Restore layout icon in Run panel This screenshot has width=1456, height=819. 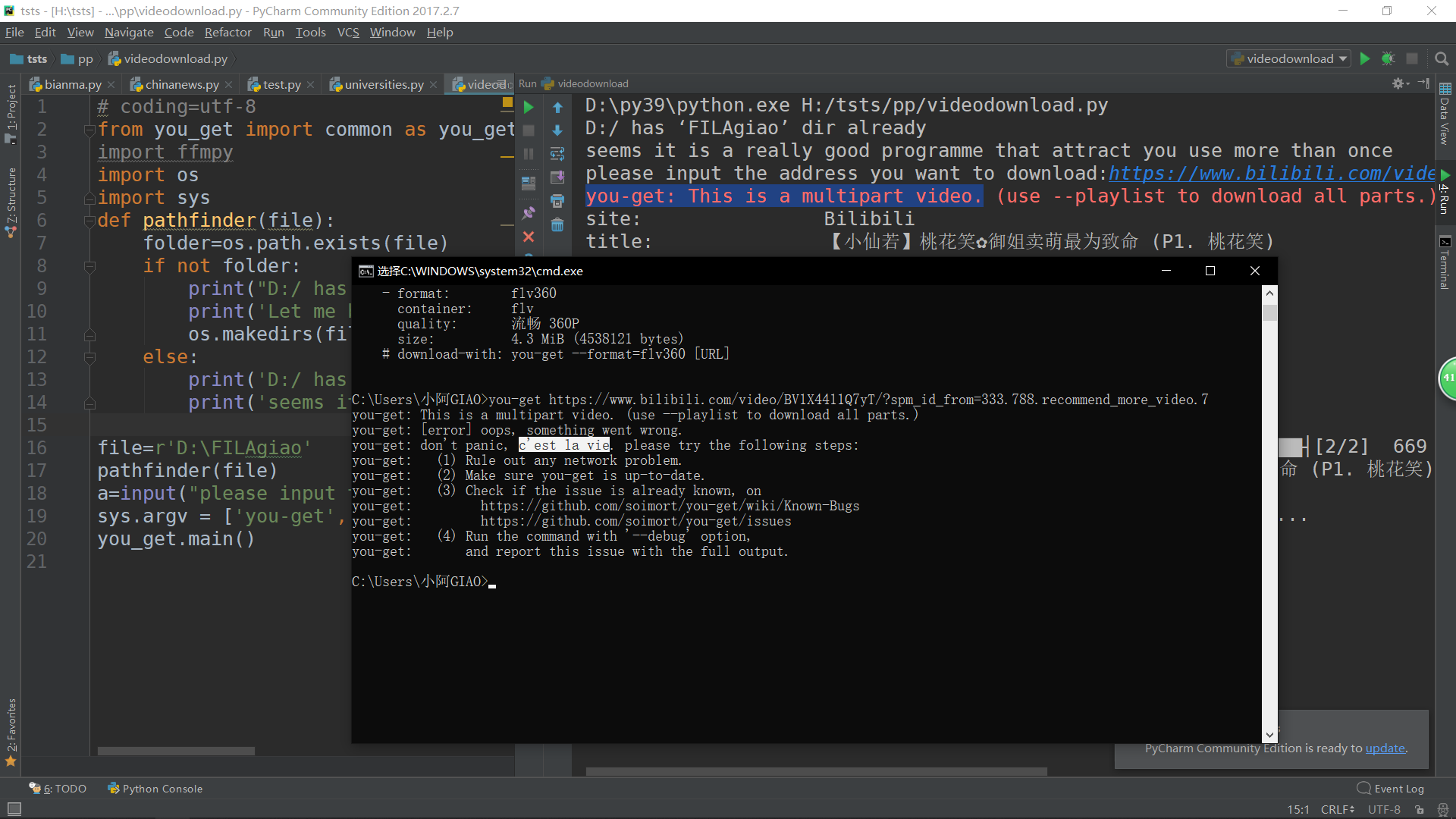[529, 183]
